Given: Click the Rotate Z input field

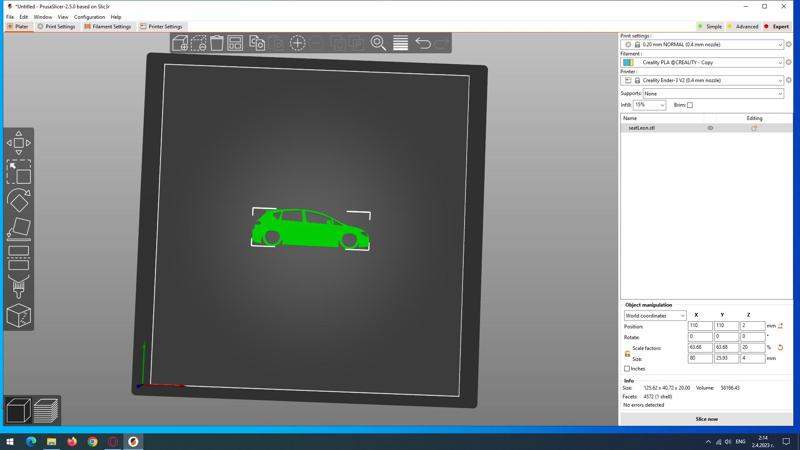Looking at the screenshot, I should point(753,337).
